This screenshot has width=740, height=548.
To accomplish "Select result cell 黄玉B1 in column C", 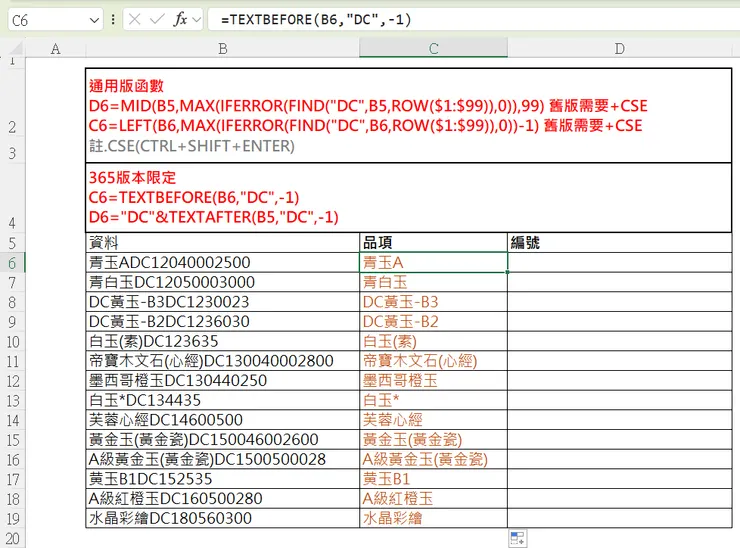I will (433, 479).
